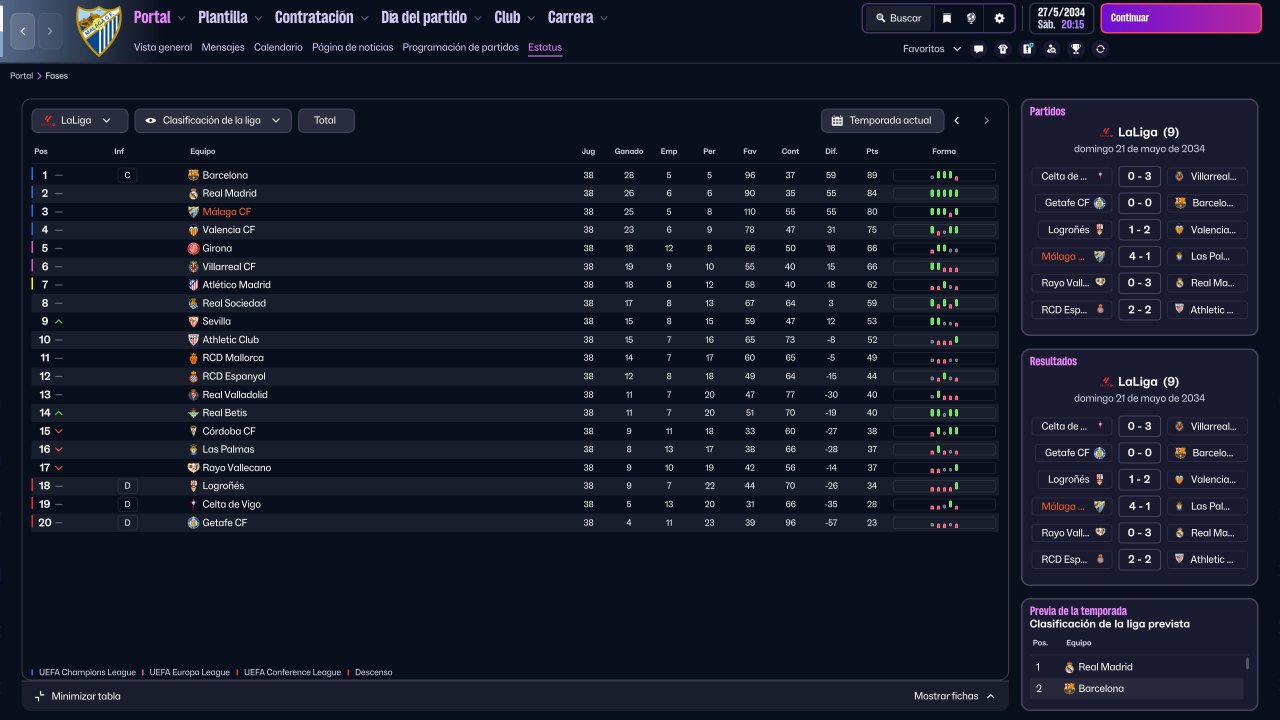This screenshot has height=720, width=1280.
Task: Click Minimizar tabla button
Action: (x=77, y=696)
